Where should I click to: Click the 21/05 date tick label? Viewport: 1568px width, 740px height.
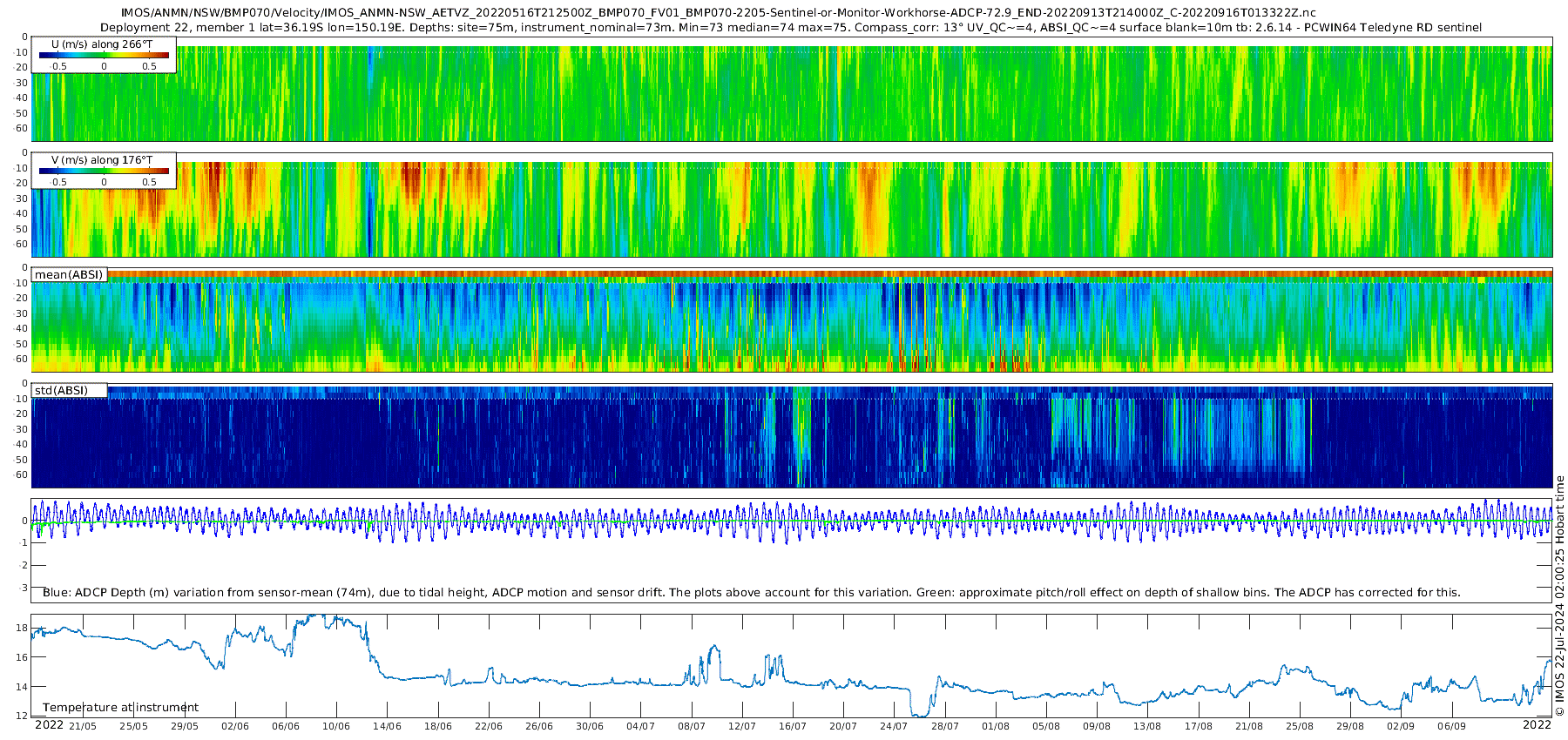[x=83, y=726]
